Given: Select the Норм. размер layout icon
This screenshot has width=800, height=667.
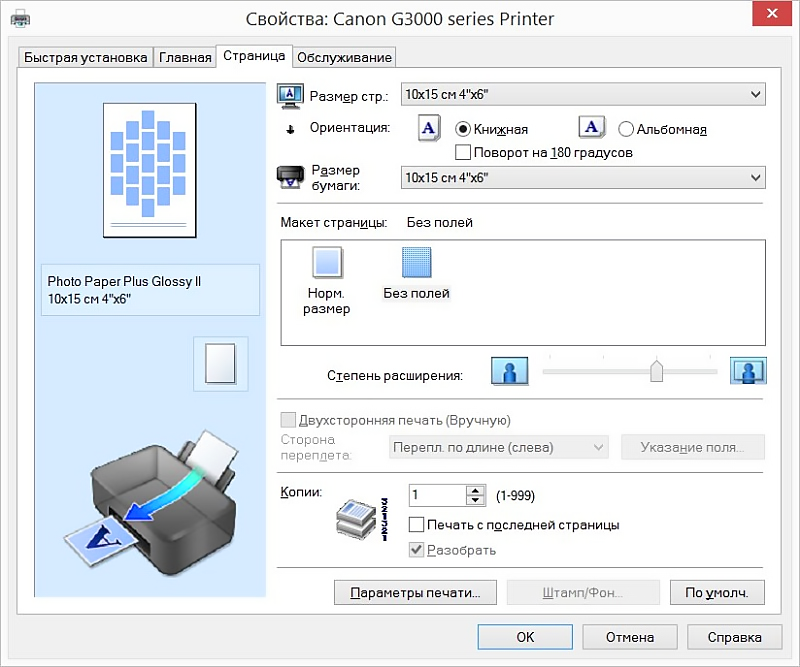Looking at the screenshot, I should 327,262.
